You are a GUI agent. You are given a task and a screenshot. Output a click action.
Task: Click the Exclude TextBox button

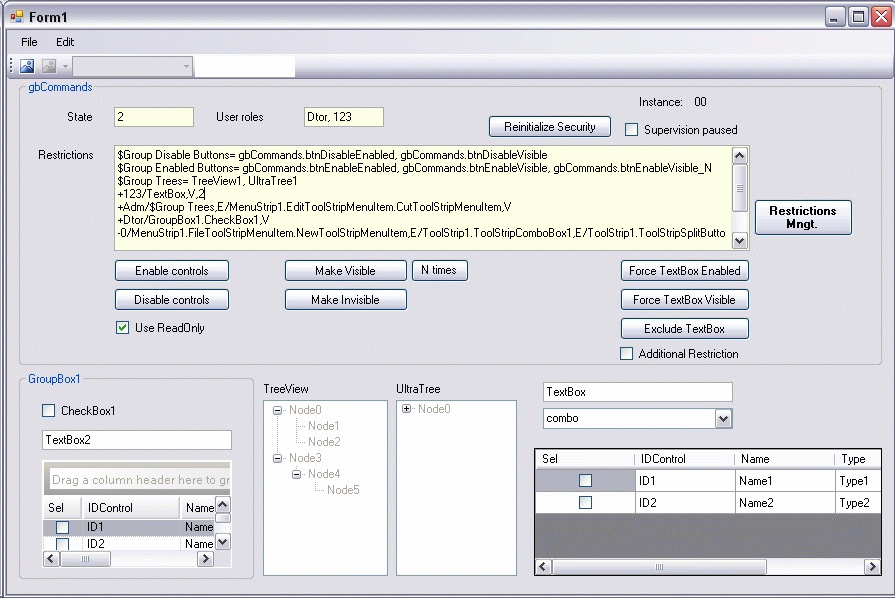tap(684, 329)
